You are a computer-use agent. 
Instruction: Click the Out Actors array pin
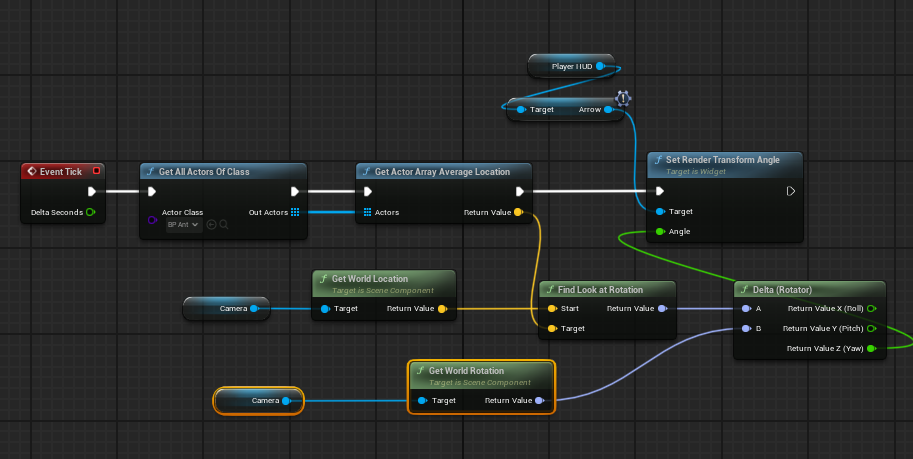tap(295, 212)
